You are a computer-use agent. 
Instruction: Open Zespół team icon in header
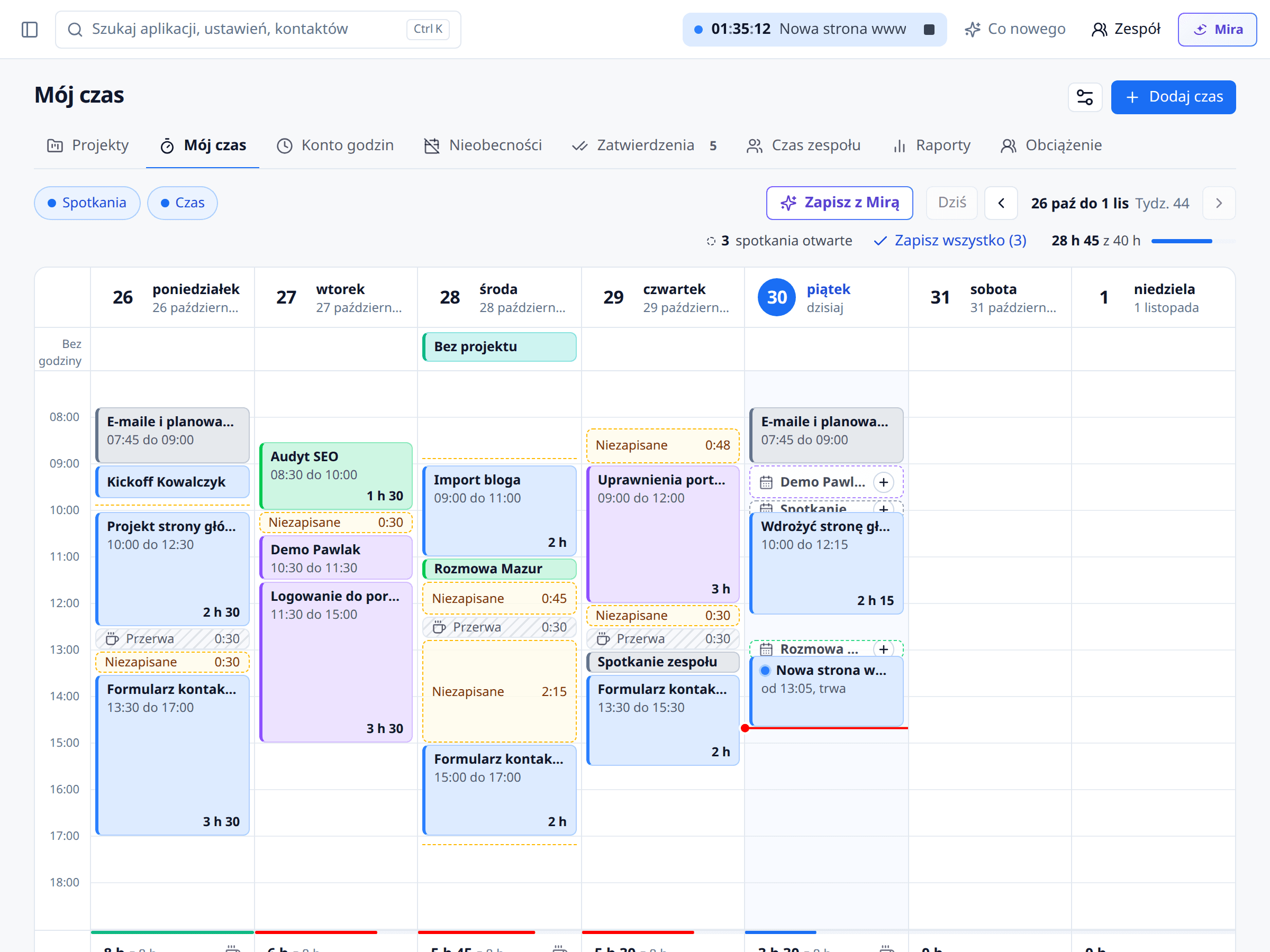click(1099, 29)
